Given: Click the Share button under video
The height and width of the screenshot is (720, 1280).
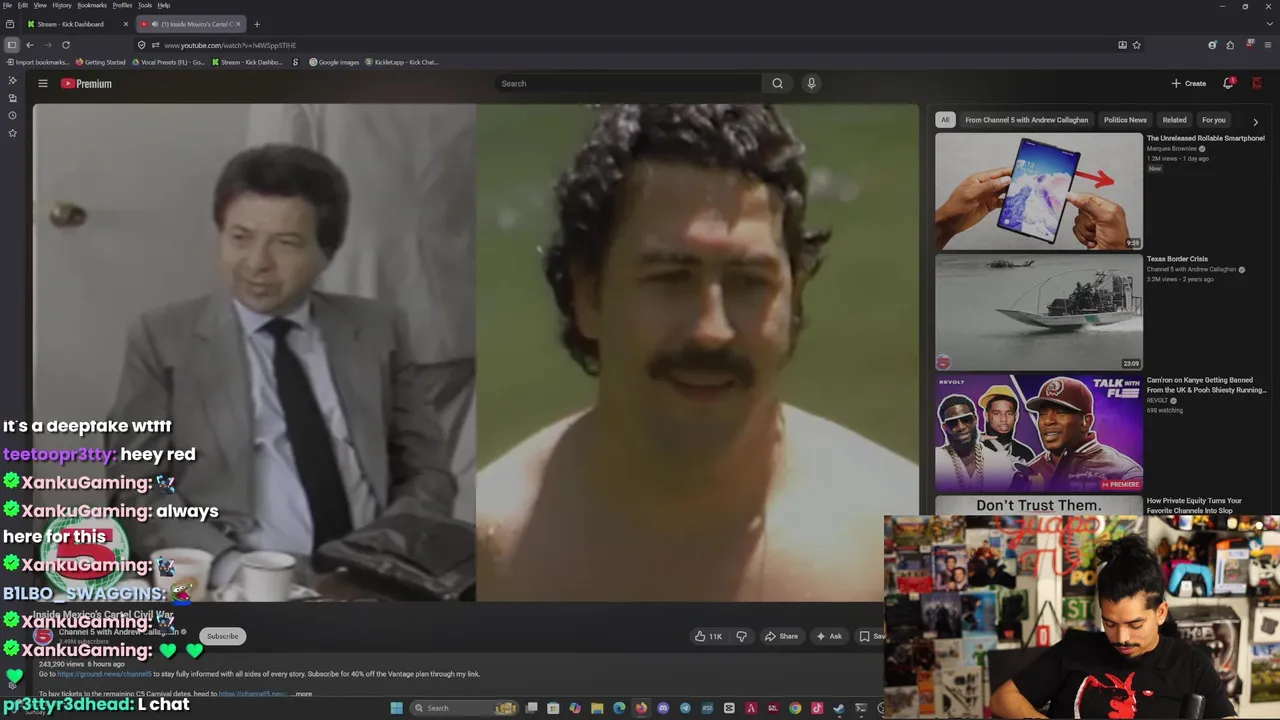Looking at the screenshot, I should 781,636.
